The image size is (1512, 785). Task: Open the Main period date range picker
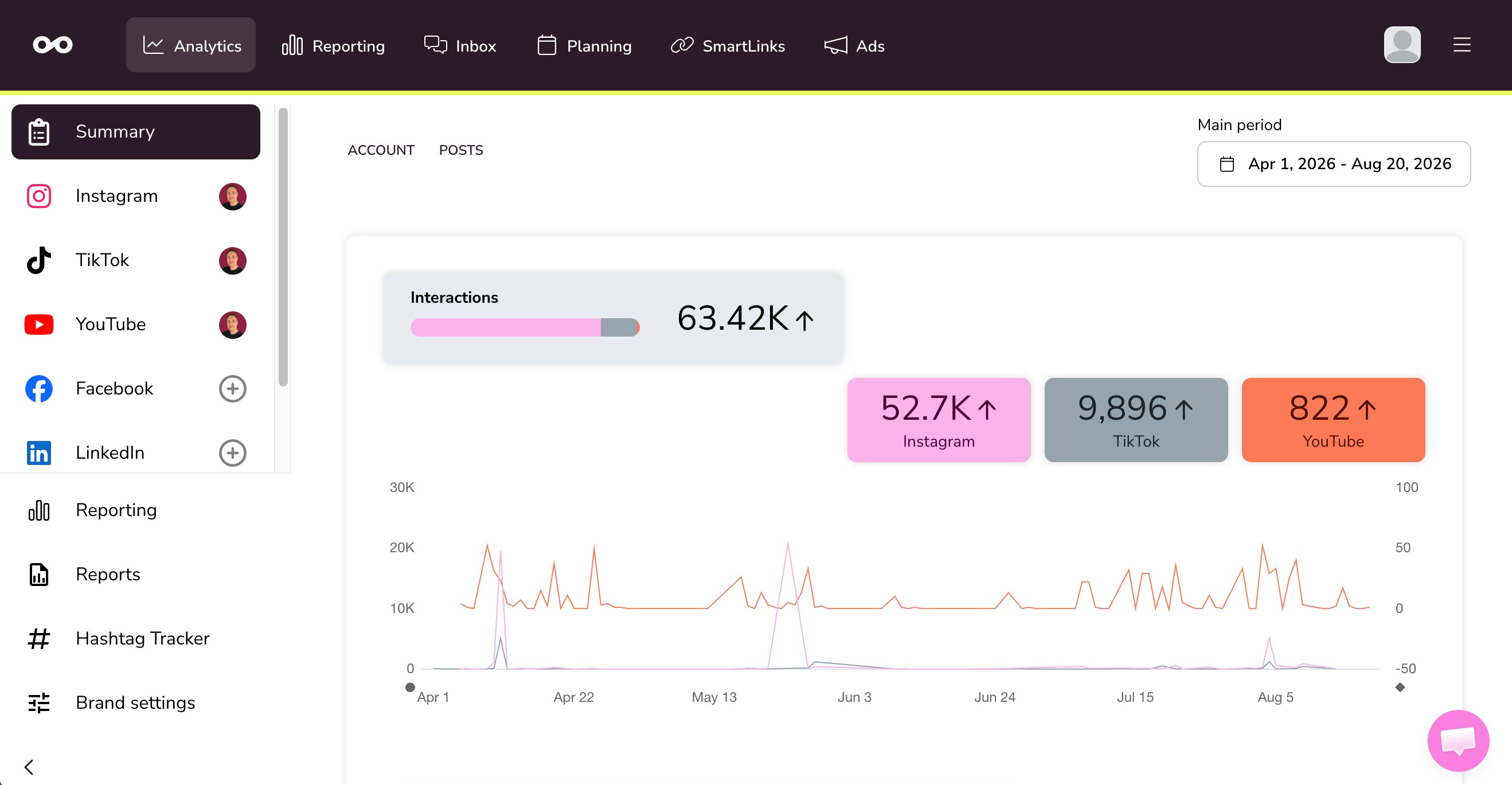tap(1334, 164)
